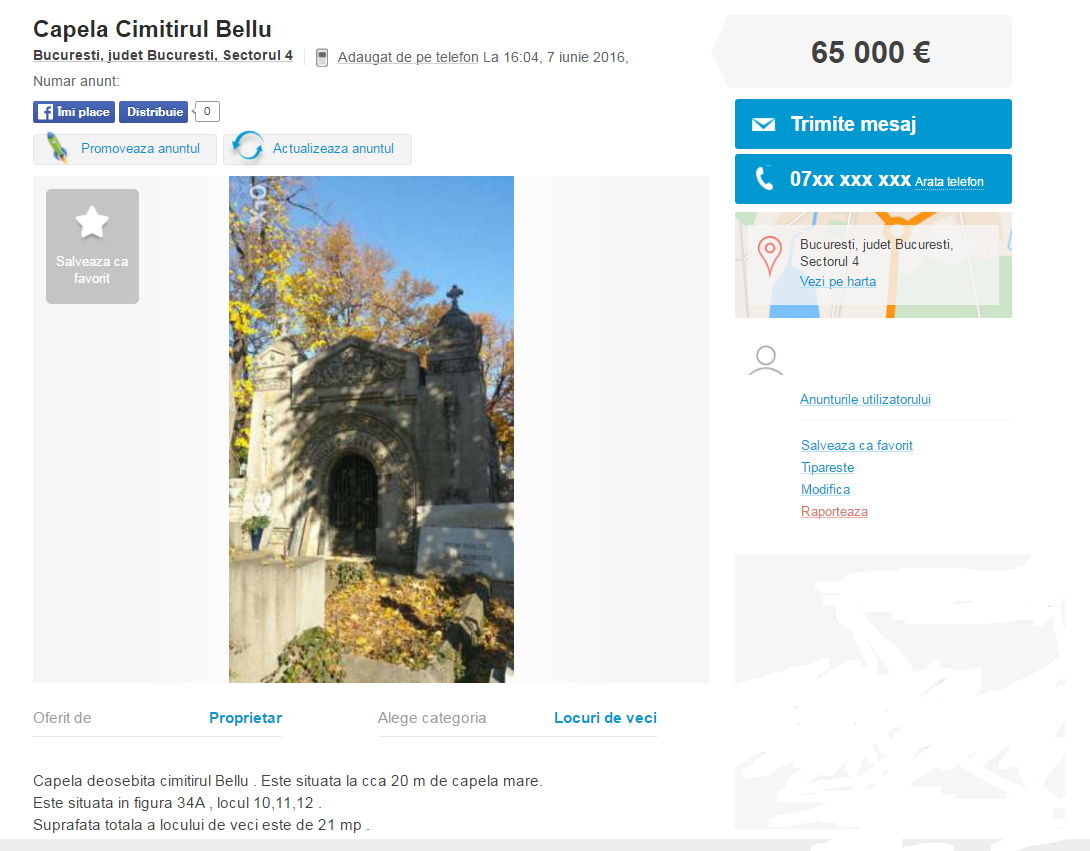Screen dimensions: 1090x851
Task: Click the phone handset icon beside the phone number
Action: point(764,179)
